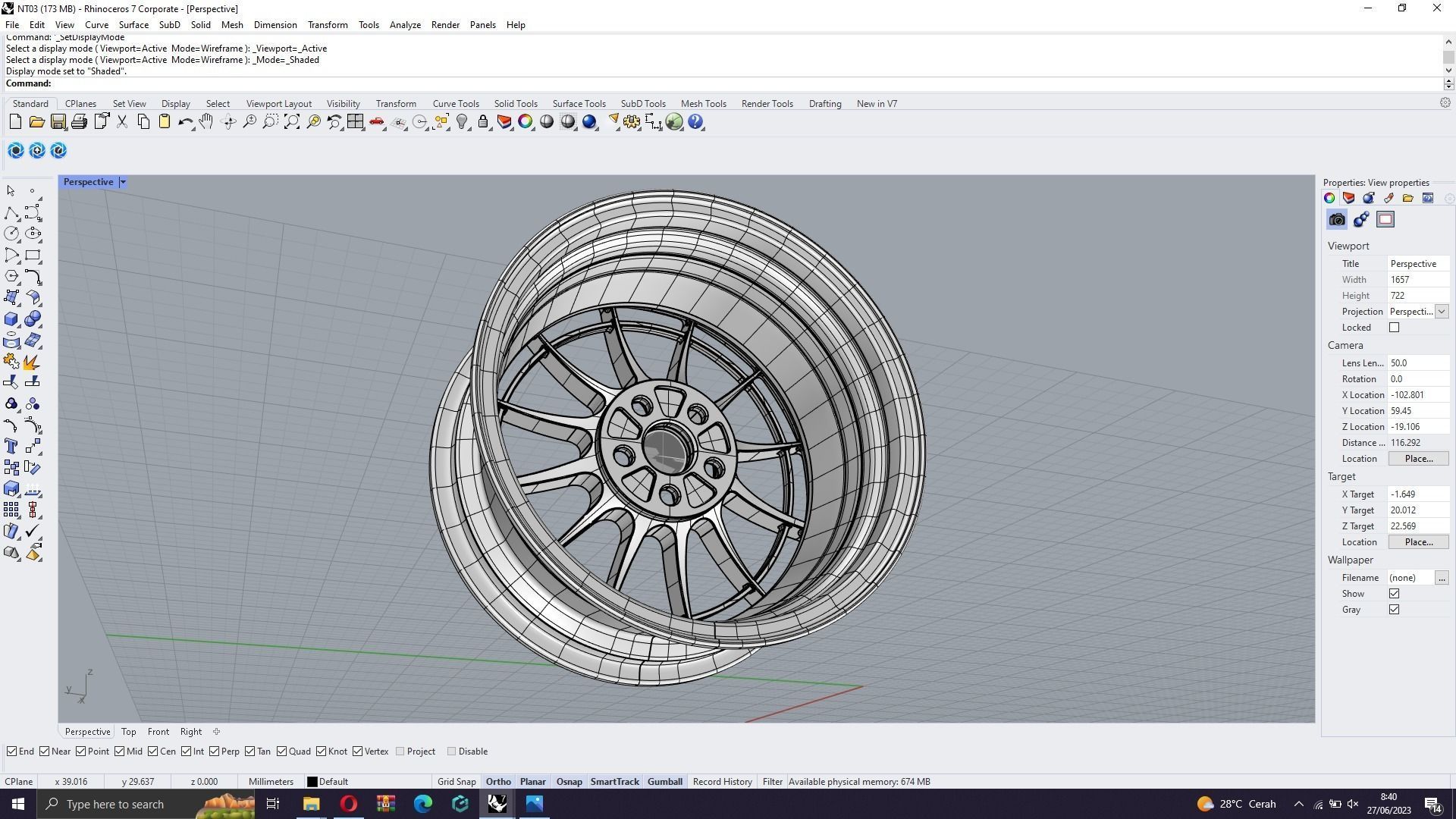Expand the Projection combo box
This screenshot has width=1456, height=819.
(1441, 312)
